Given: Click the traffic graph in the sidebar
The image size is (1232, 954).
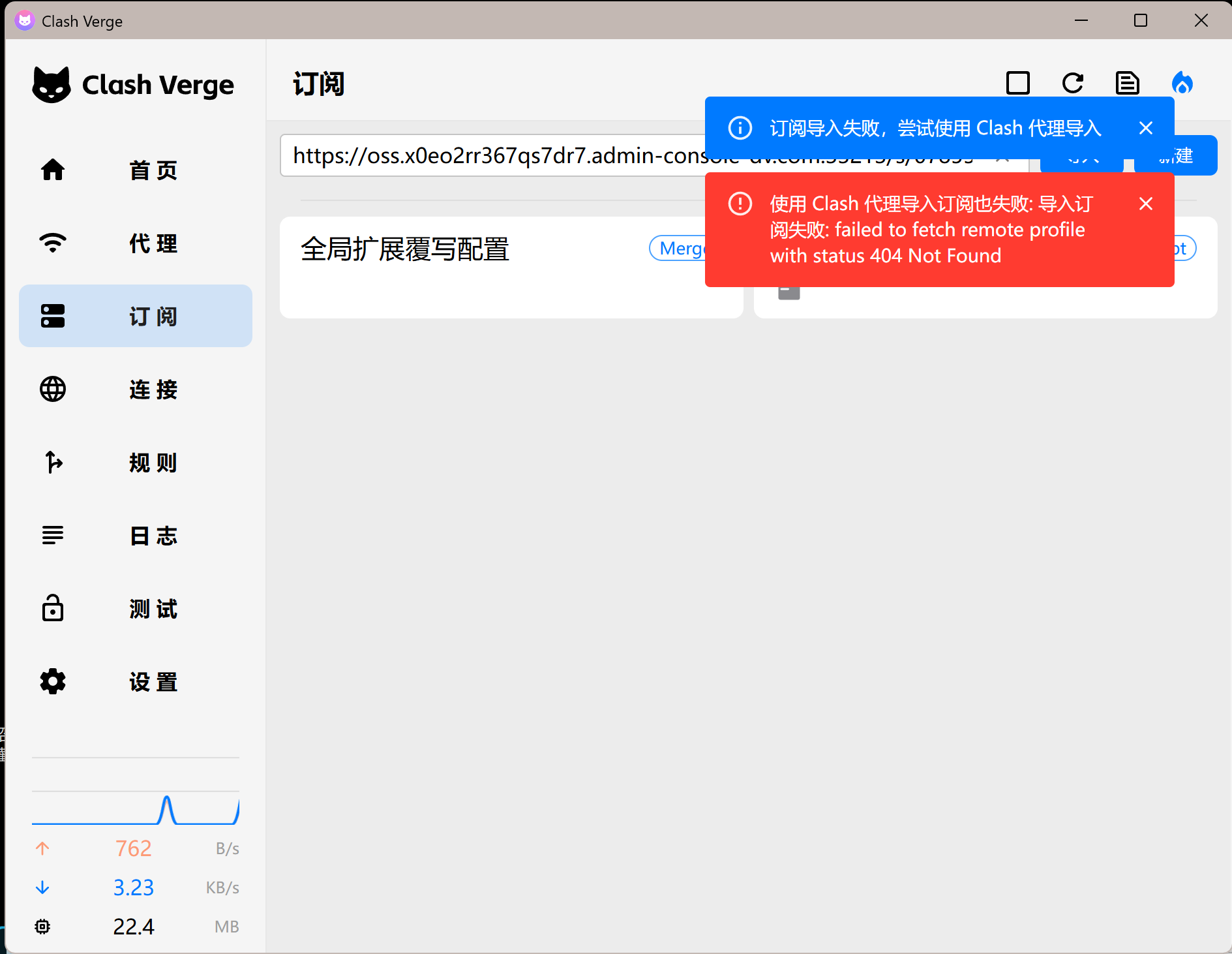Looking at the screenshot, I should (136, 809).
